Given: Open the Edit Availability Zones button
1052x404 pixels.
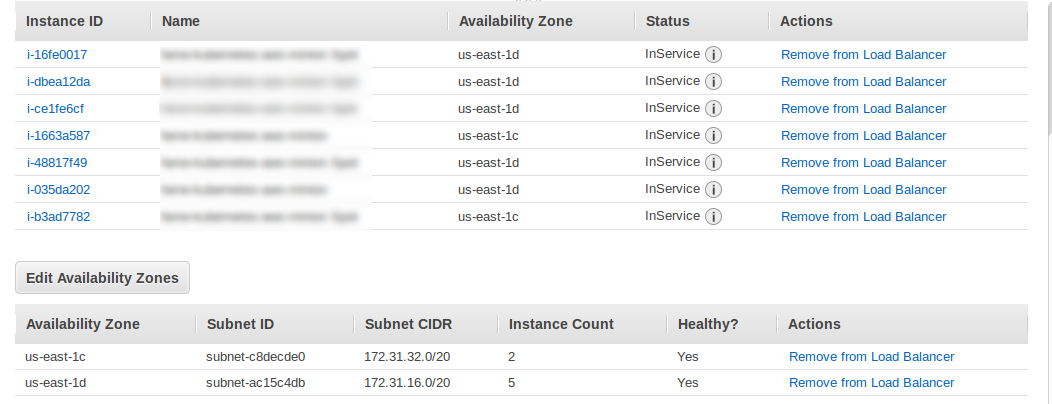Looking at the screenshot, I should pos(103,278).
